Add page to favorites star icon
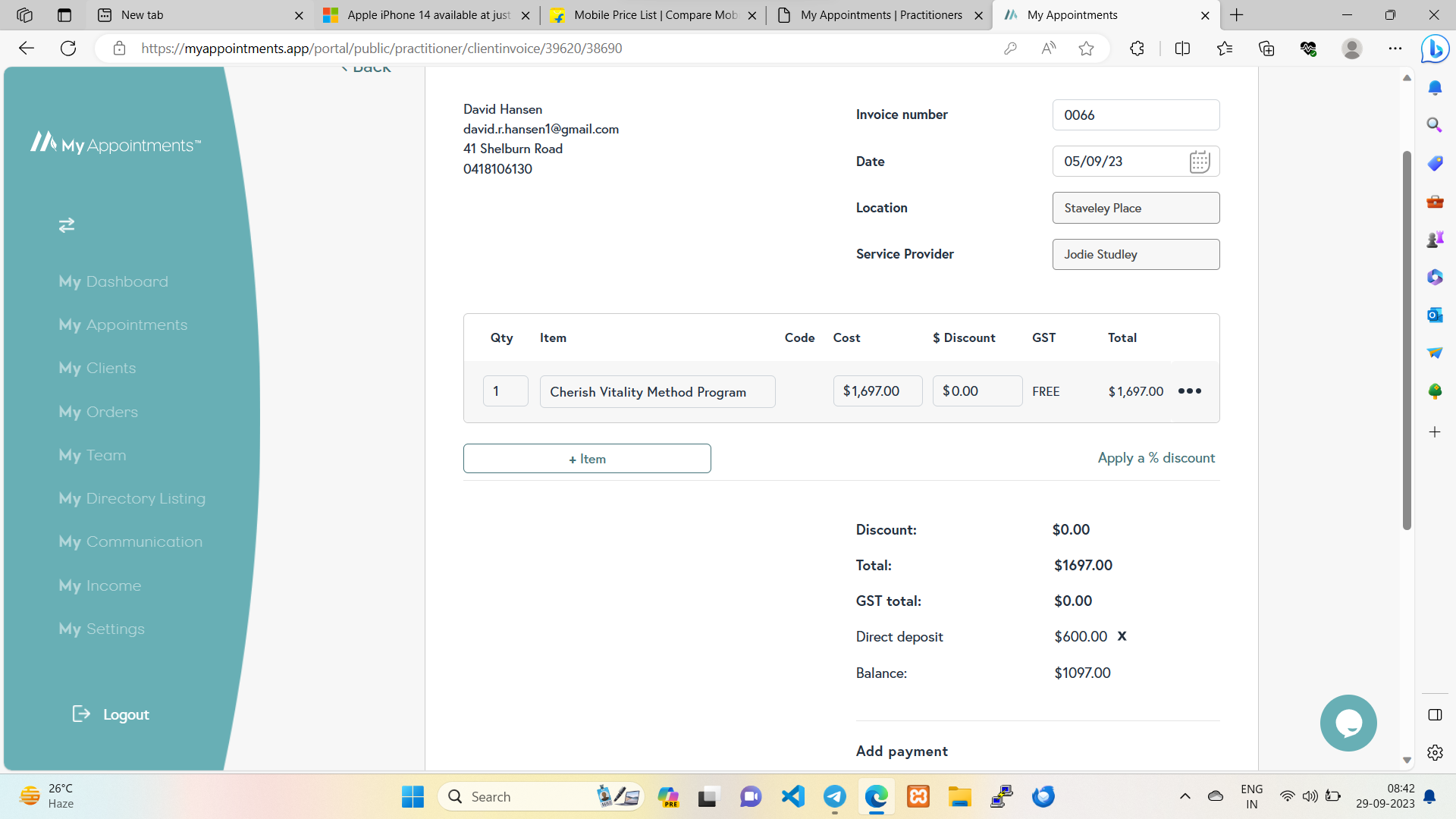Image resolution: width=1456 pixels, height=819 pixels. coord(1086,49)
